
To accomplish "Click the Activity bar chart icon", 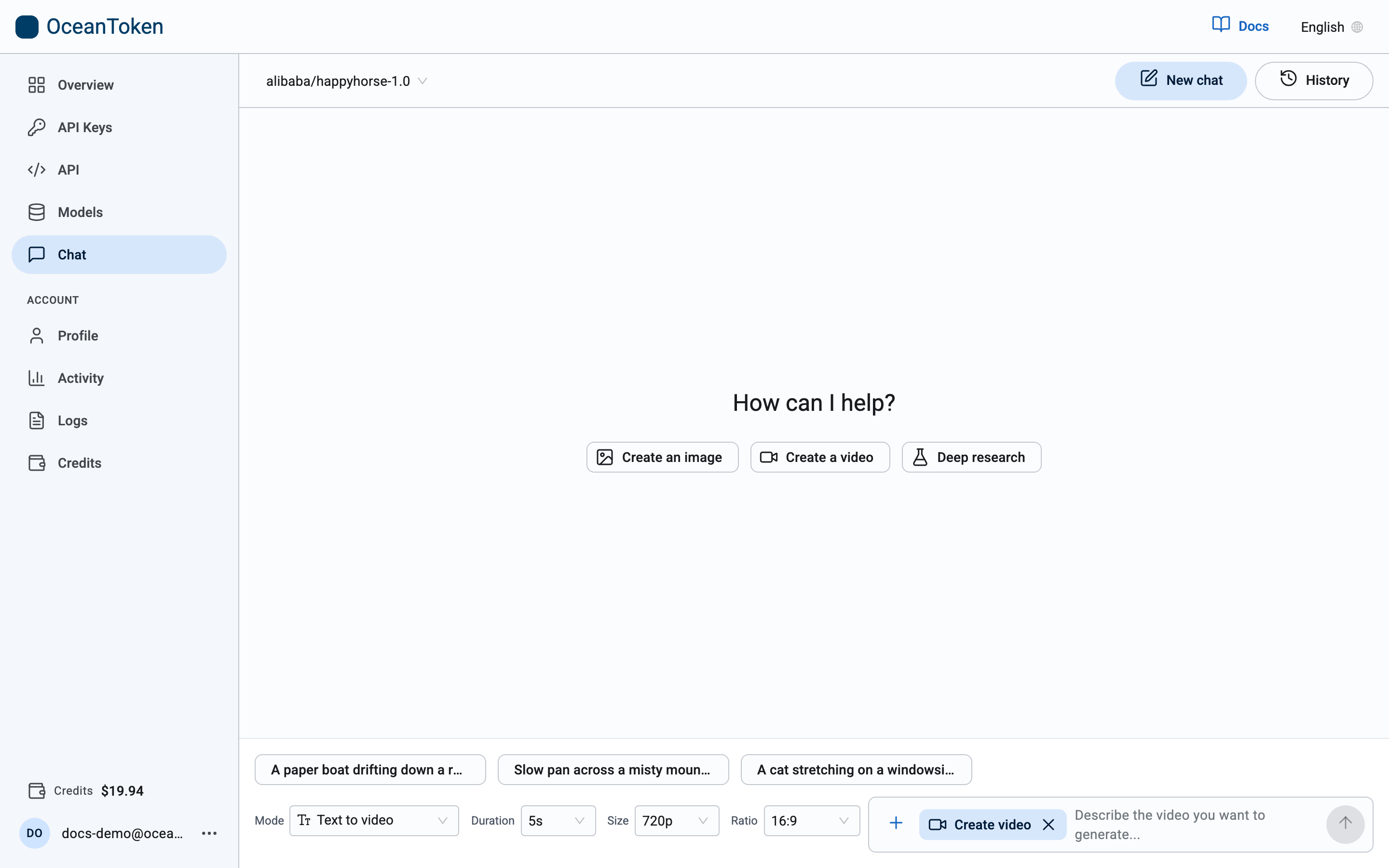I will click(x=36, y=379).
